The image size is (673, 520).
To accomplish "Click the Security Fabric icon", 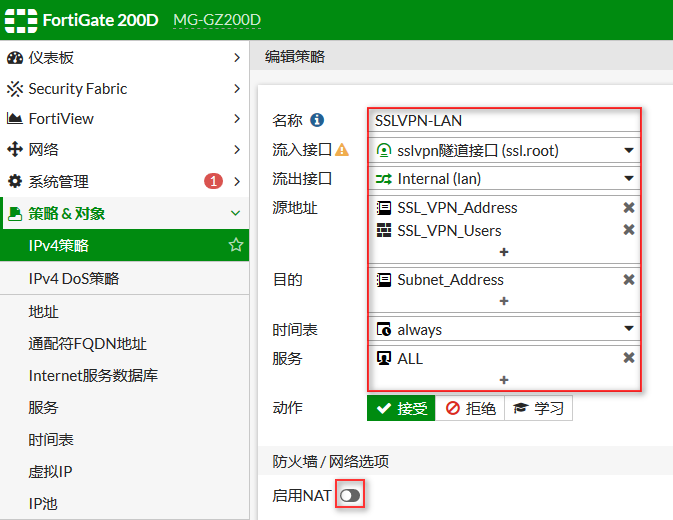I will pos(15,89).
